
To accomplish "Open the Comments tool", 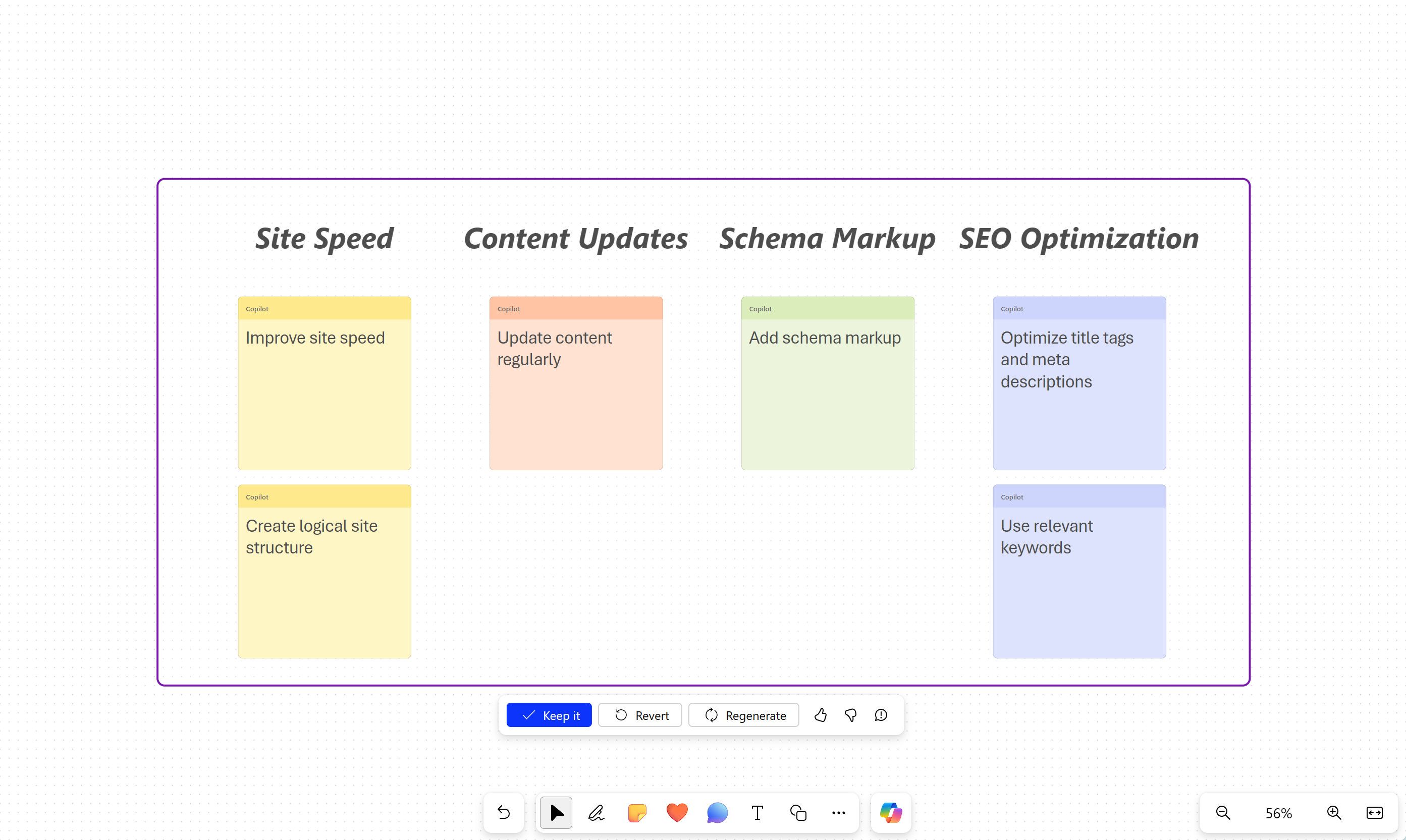I will [716, 812].
